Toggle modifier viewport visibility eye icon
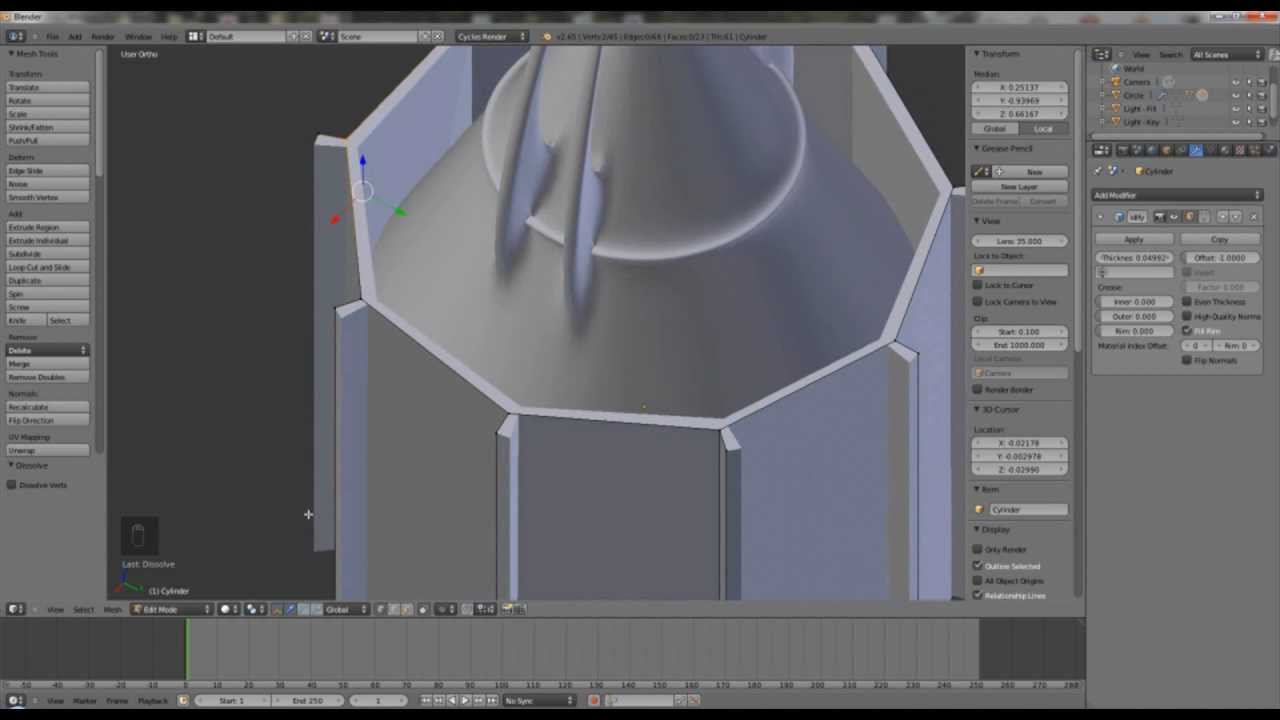This screenshot has width=1280, height=720. (x=1174, y=216)
